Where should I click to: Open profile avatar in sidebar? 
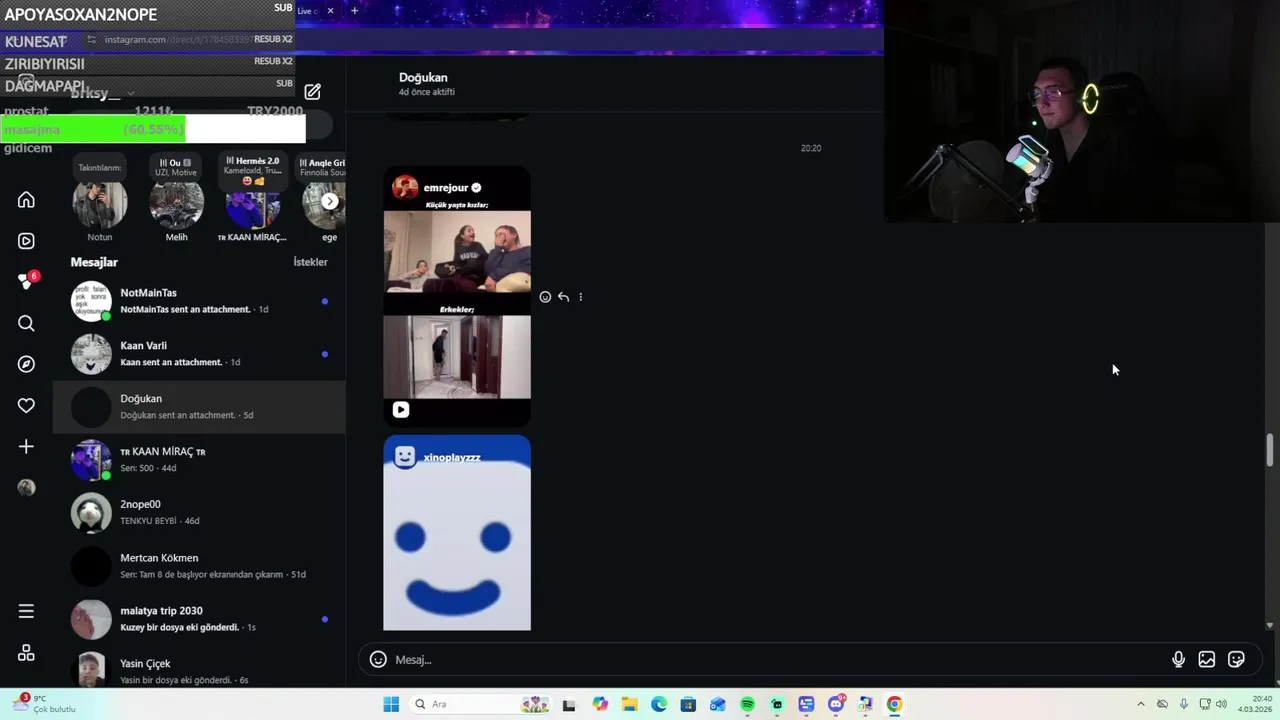point(26,487)
